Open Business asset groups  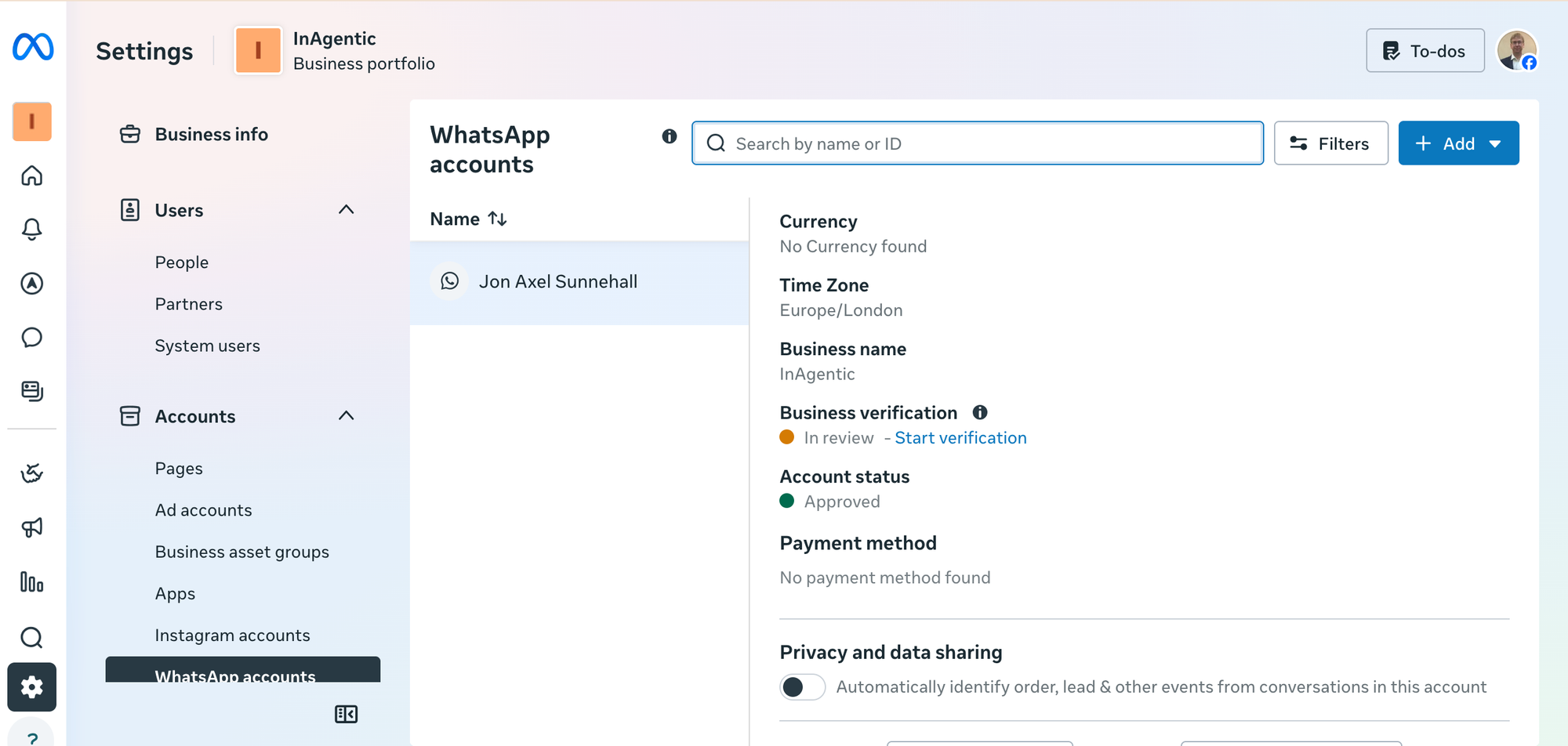click(x=242, y=552)
